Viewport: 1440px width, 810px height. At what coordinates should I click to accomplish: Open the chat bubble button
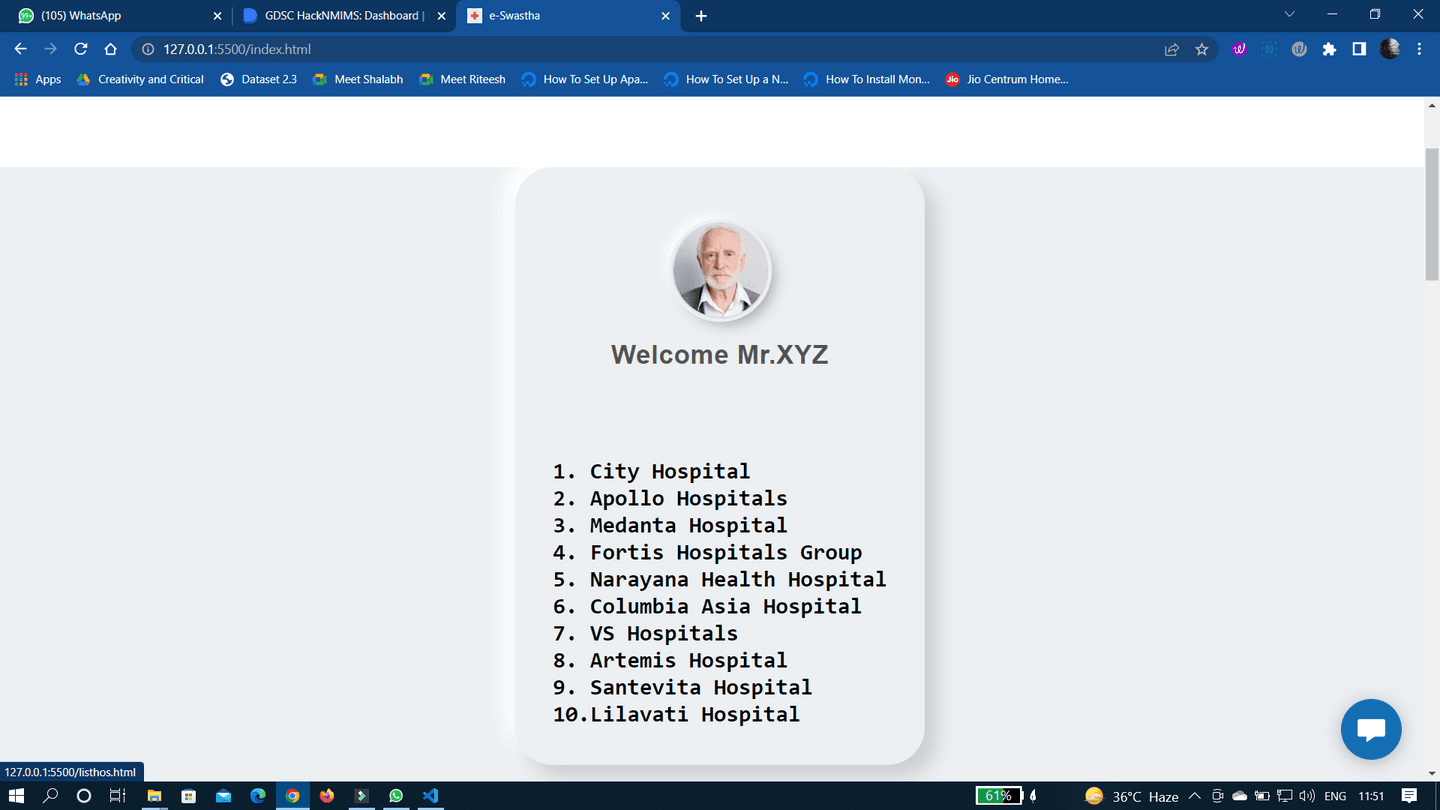(1371, 729)
